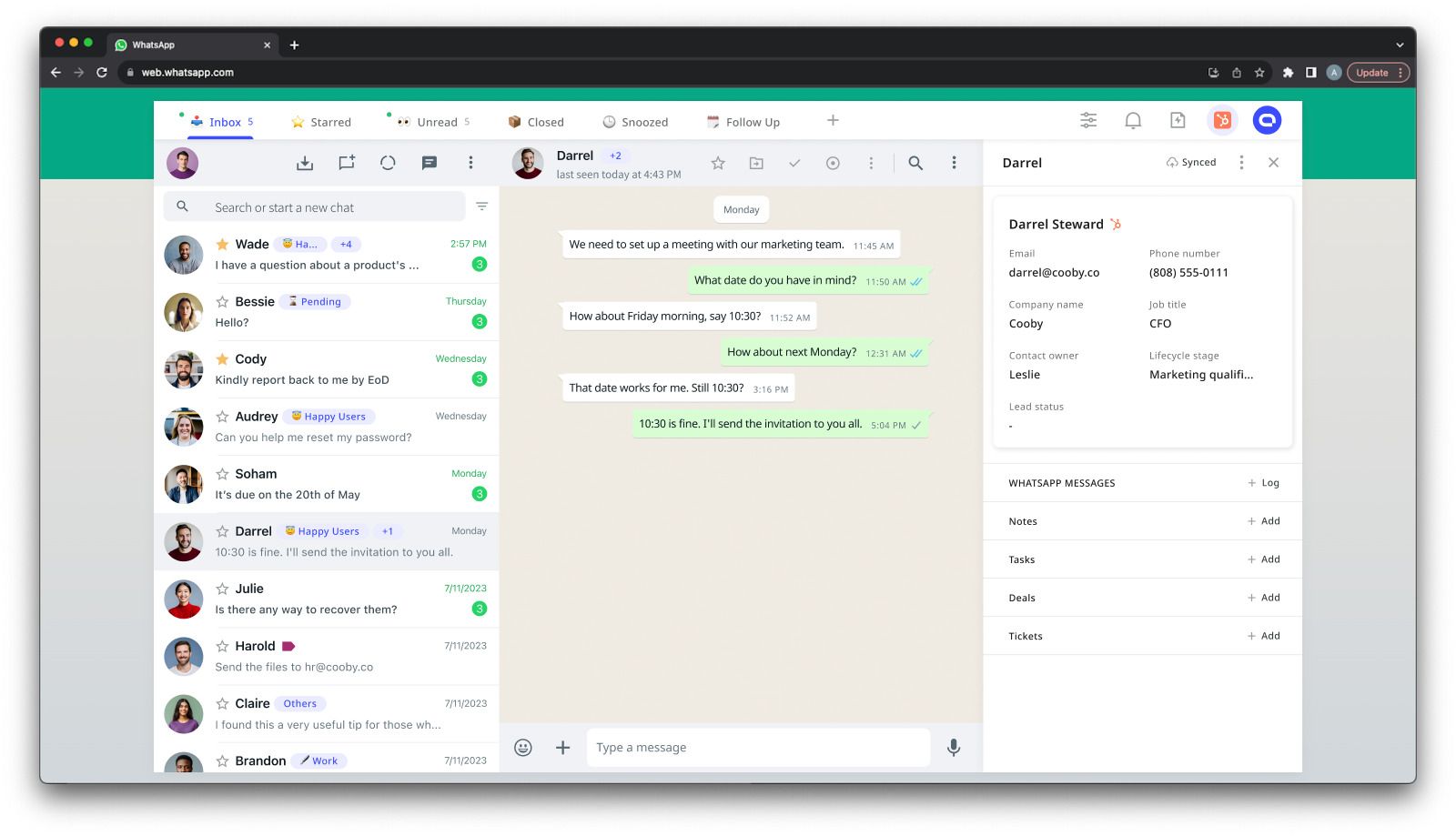
Task: Star the Bessie chat
Action: click(222, 301)
